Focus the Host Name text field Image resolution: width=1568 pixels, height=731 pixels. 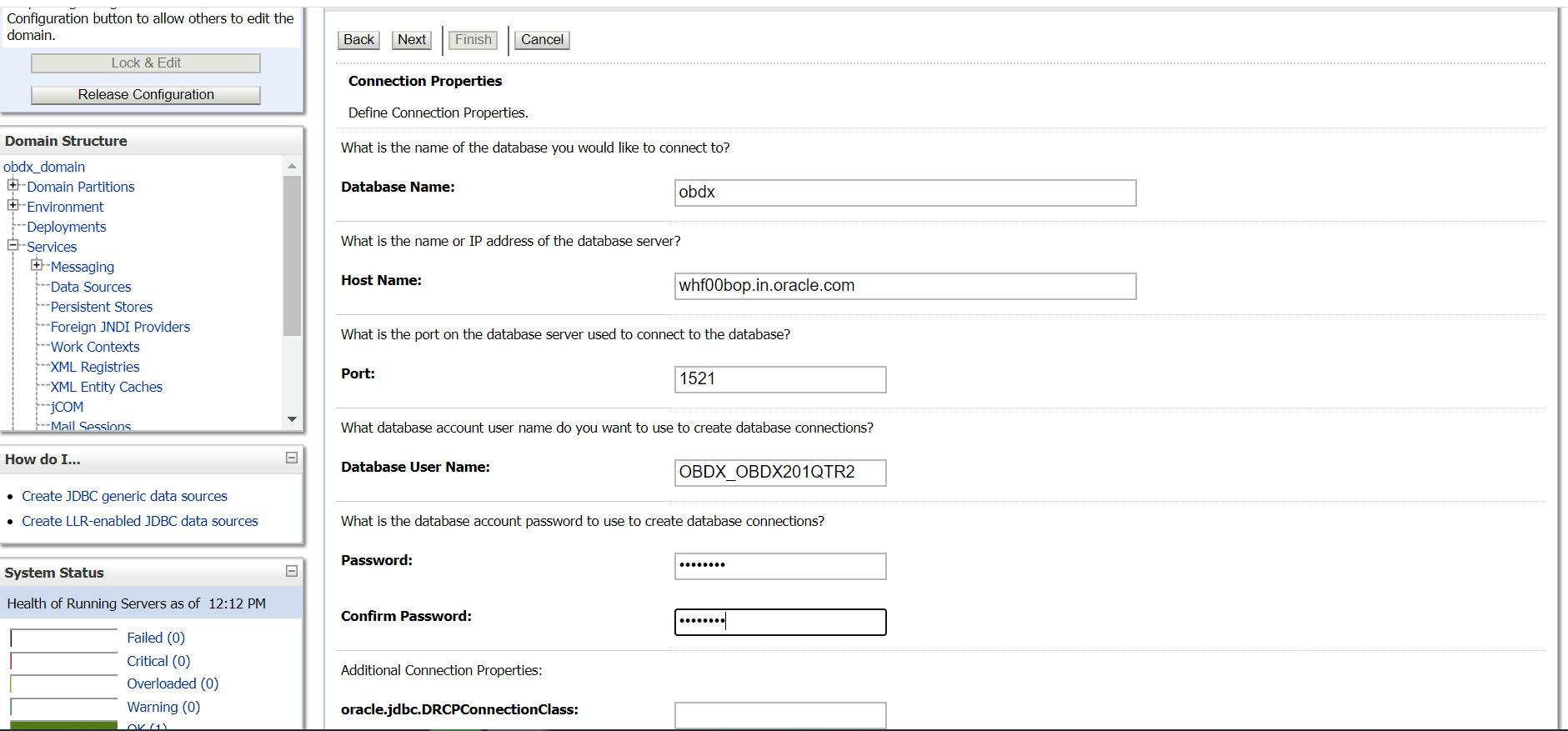[904, 286]
